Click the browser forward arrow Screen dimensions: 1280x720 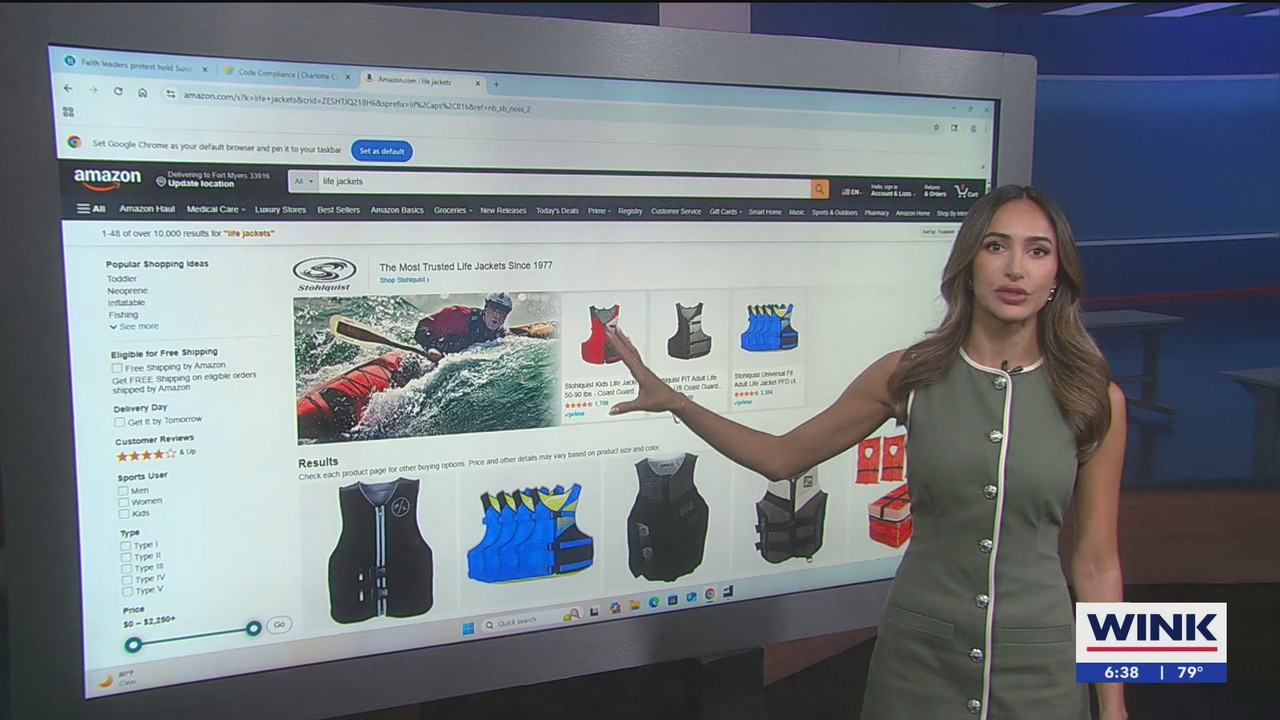tap(93, 89)
